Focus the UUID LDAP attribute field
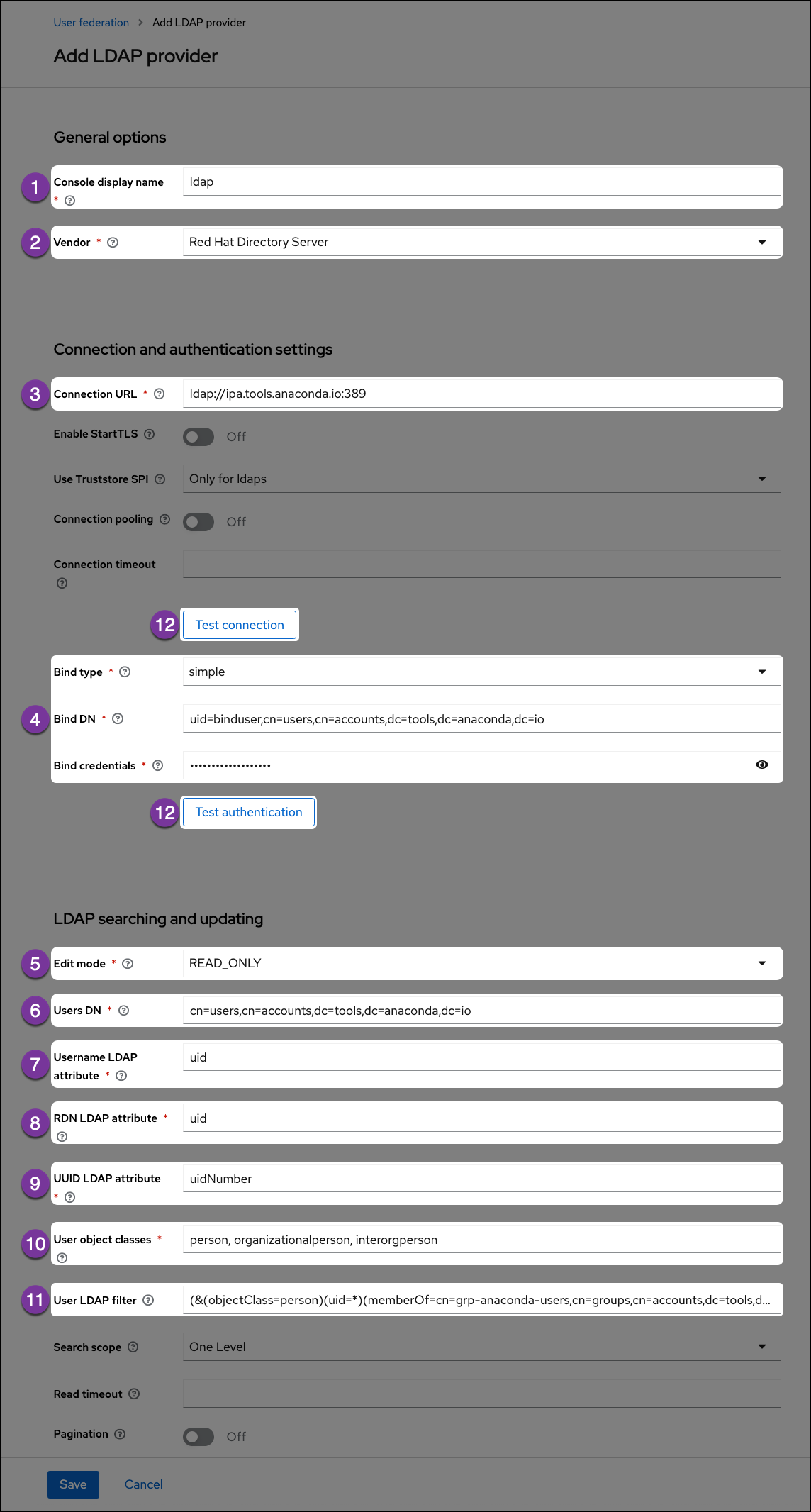This screenshot has width=811, height=1512. coord(482,1178)
